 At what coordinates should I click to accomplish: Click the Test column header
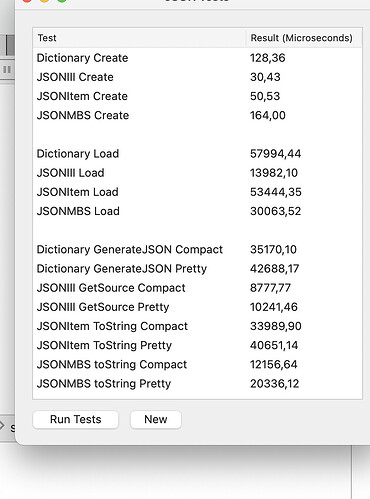point(139,38)
